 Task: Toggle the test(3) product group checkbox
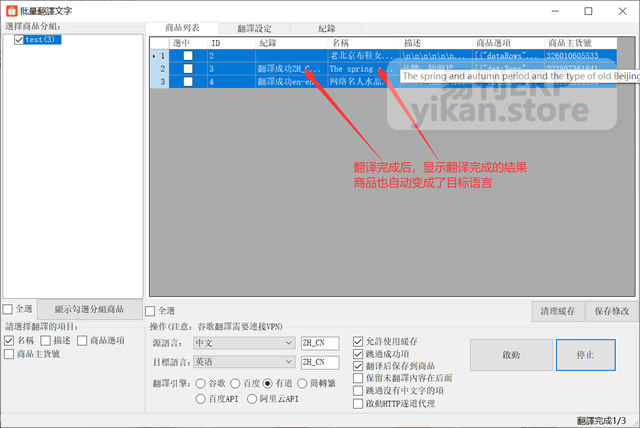19,40
